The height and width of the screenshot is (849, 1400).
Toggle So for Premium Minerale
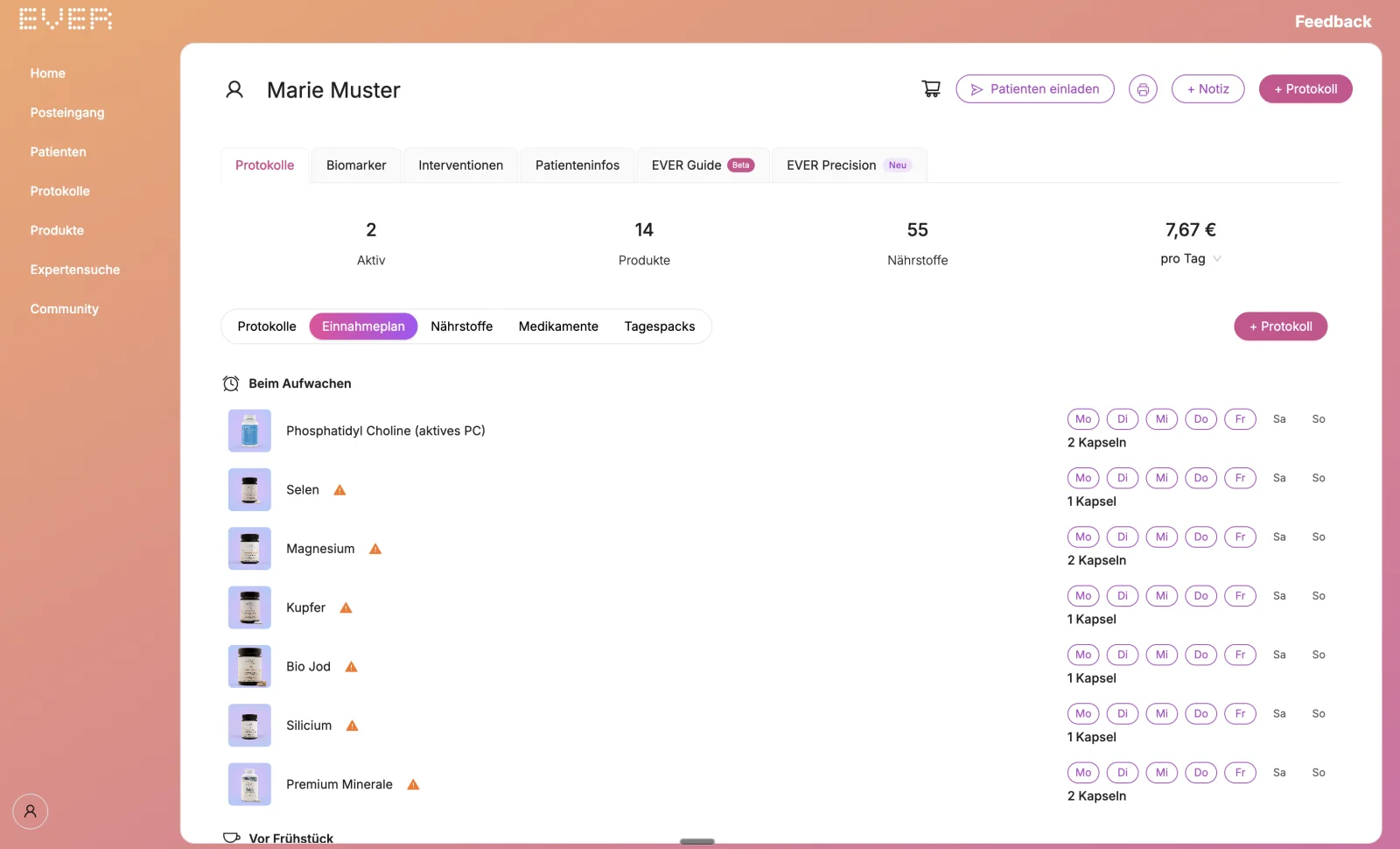click(1319, 773)
